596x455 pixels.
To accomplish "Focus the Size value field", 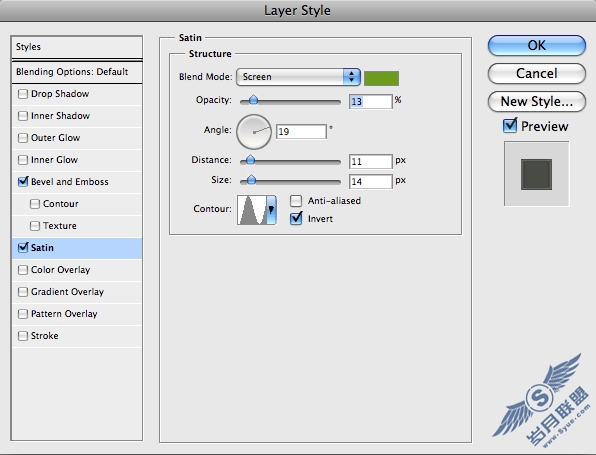I will (x=370, y=181).
